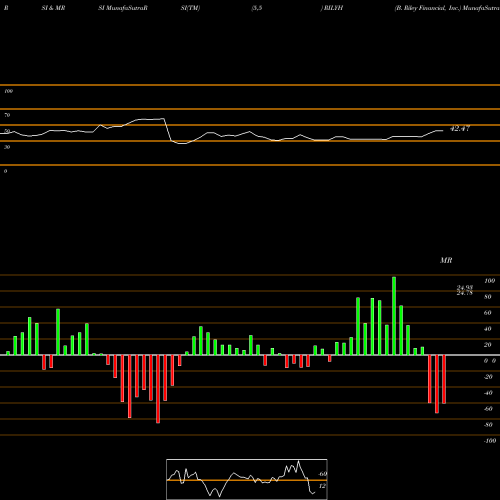
Task: Click the "(B. Riley Financial, Inc.)" header text
Action: click(428, 8)
